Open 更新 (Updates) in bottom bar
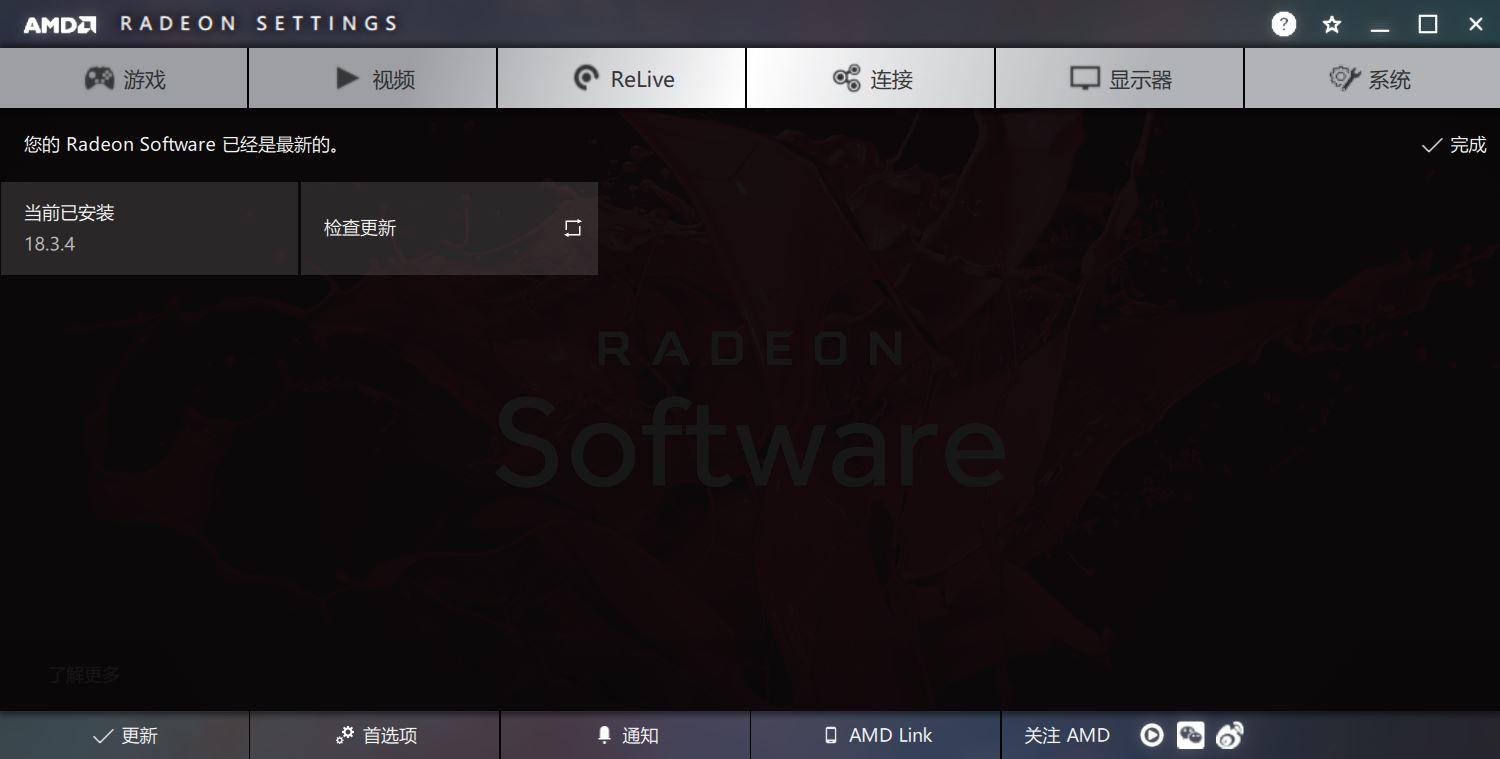Viewport: 1500px width, 759px height. point(124,735)
